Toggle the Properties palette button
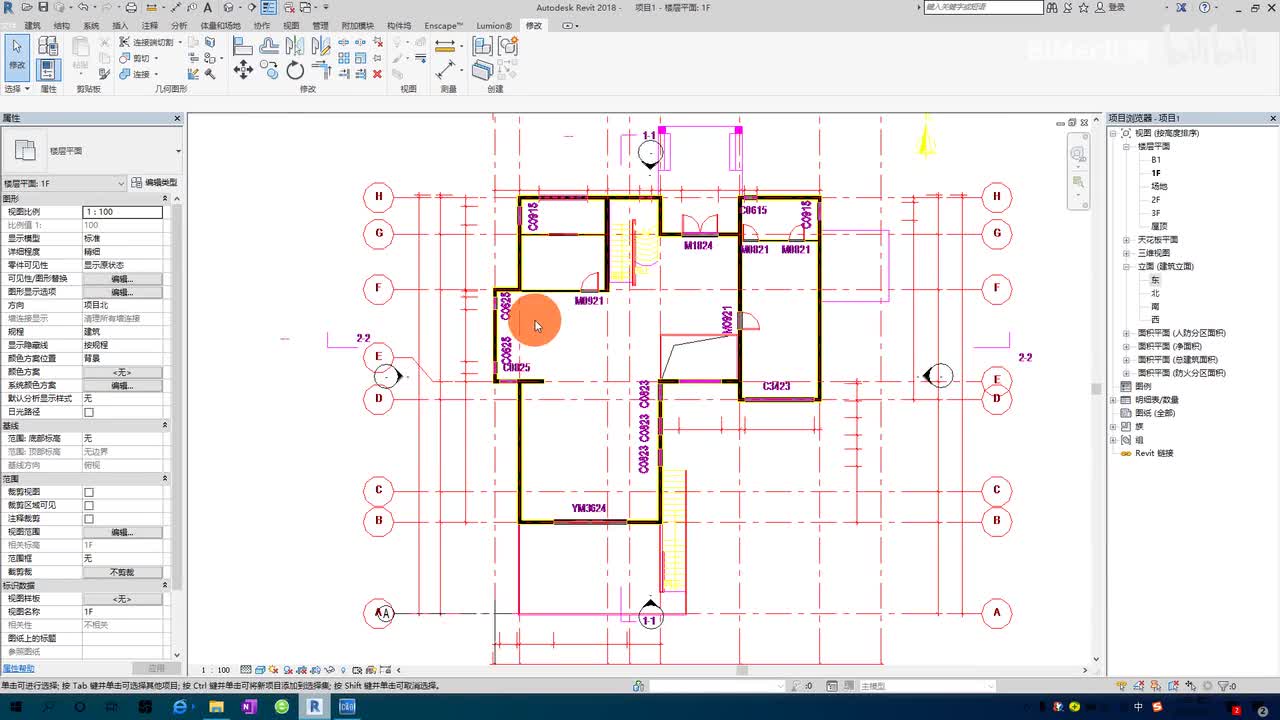Viewport: 1280px width, 720px height. click(48, 69)
